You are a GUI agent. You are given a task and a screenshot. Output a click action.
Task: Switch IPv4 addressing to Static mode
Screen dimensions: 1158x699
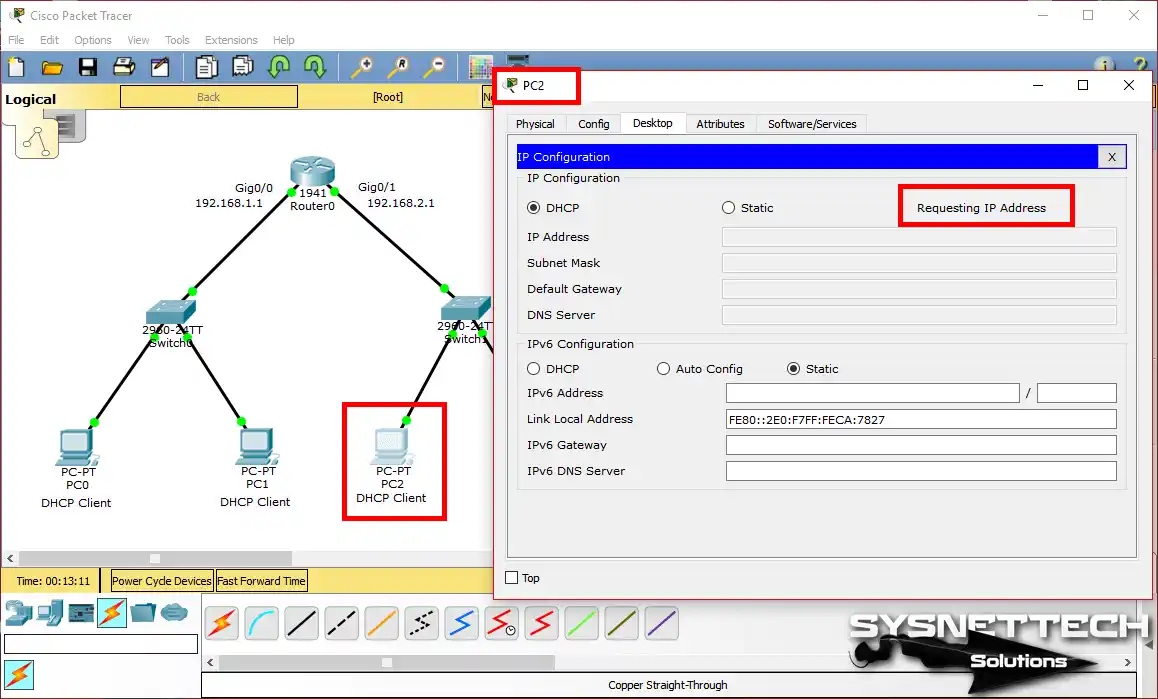click(729, 207)
